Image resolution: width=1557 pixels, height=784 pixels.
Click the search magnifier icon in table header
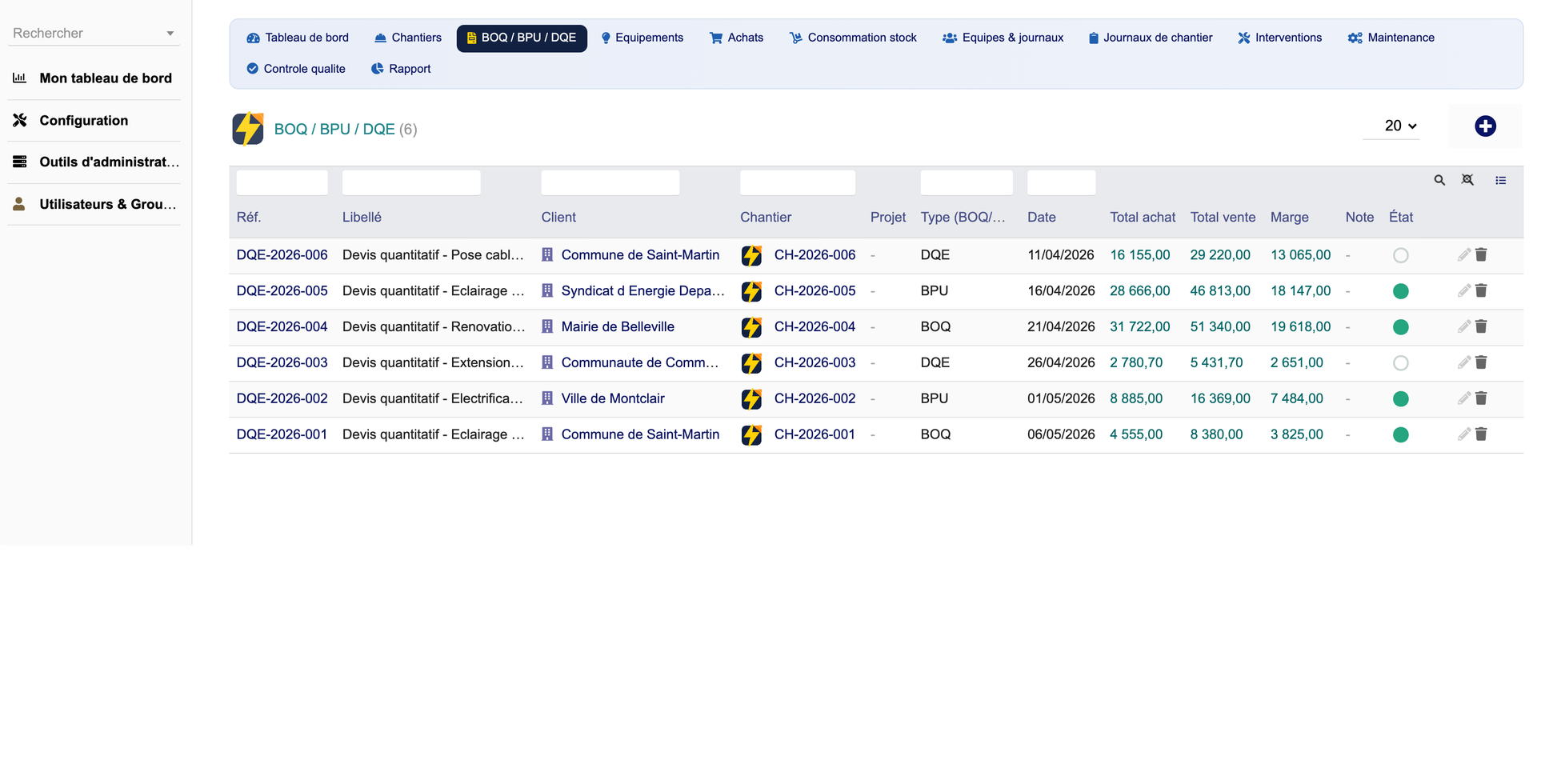(x=1439, y=180)
